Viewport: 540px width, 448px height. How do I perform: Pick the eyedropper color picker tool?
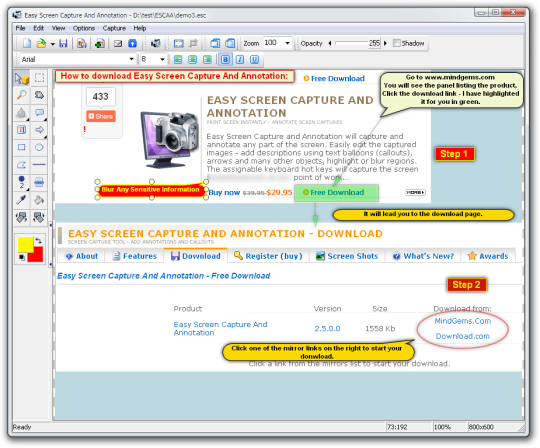[x=21, y=200]
